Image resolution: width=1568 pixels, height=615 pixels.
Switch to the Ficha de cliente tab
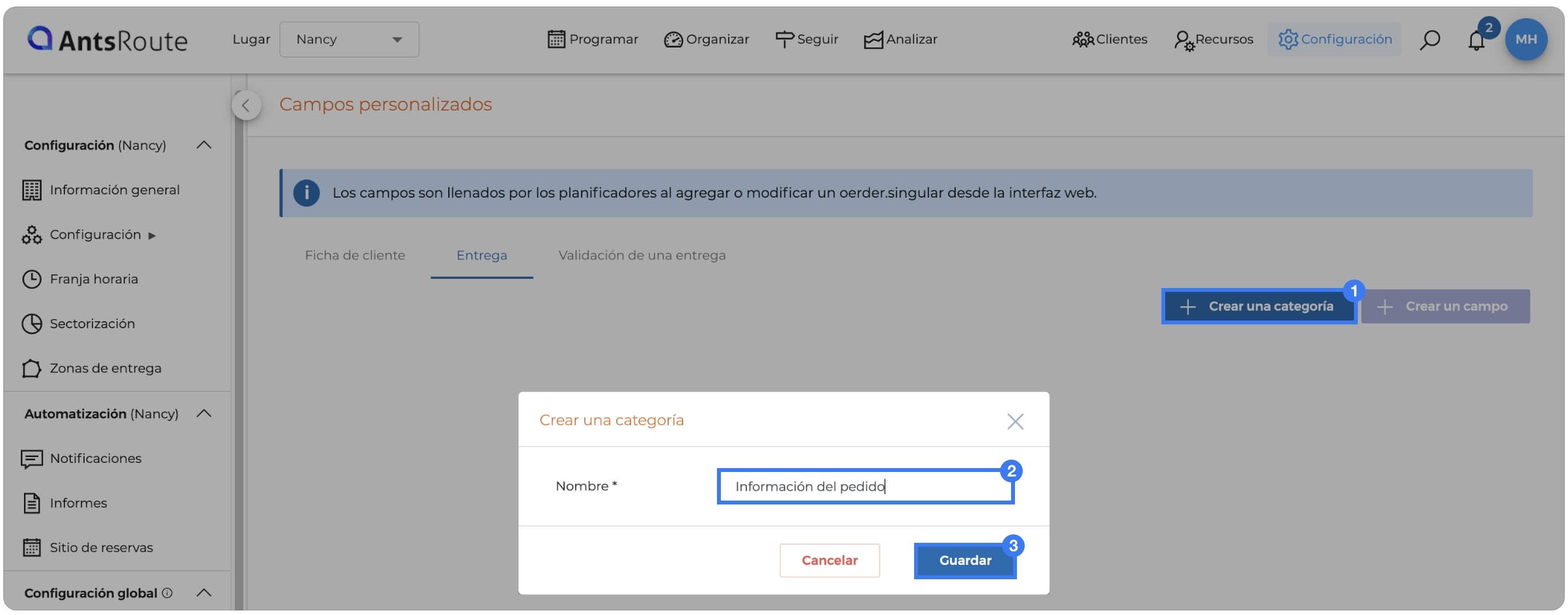(355, 255)
